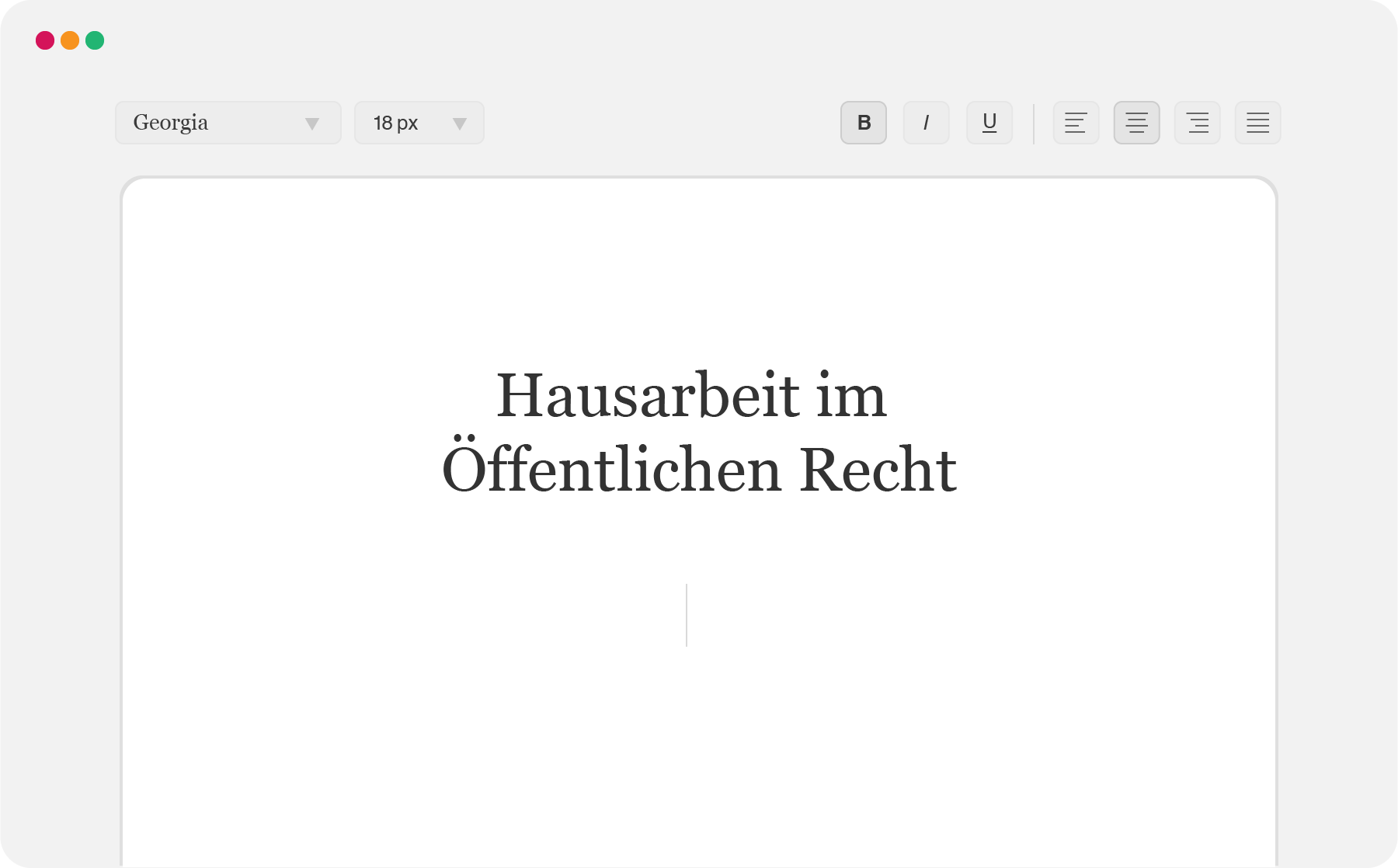
Task: Disable the active bold toggle
Action: [x=863, y=122]
